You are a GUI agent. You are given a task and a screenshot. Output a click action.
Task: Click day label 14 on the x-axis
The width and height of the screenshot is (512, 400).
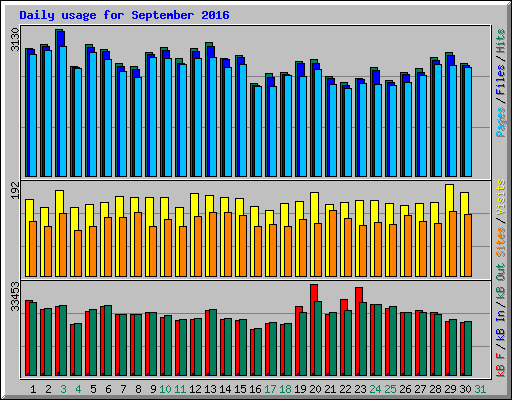point(225,389)
